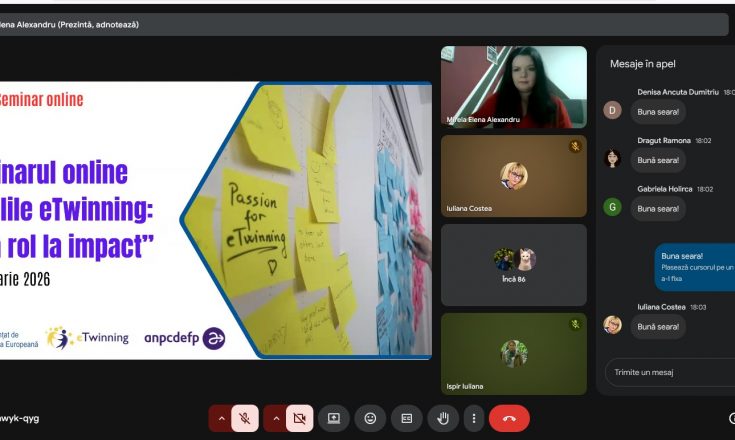Open the Încă 86 participants tile

point(514,265)
